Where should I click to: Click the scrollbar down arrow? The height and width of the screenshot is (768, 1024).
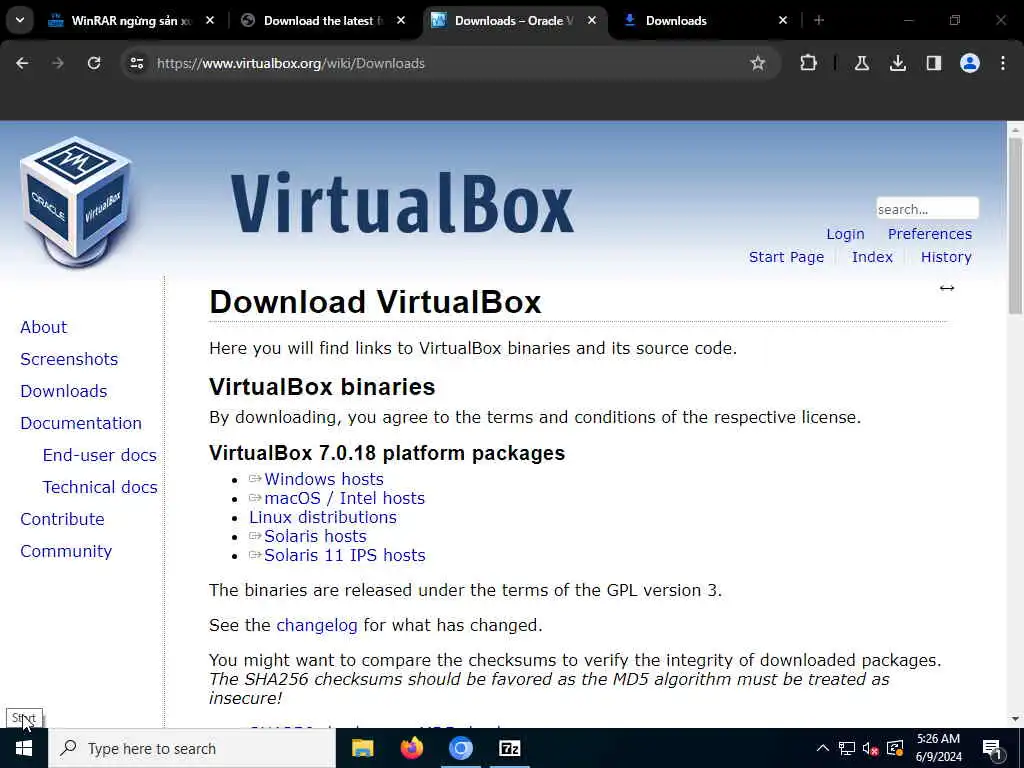tap(1015, 719)
